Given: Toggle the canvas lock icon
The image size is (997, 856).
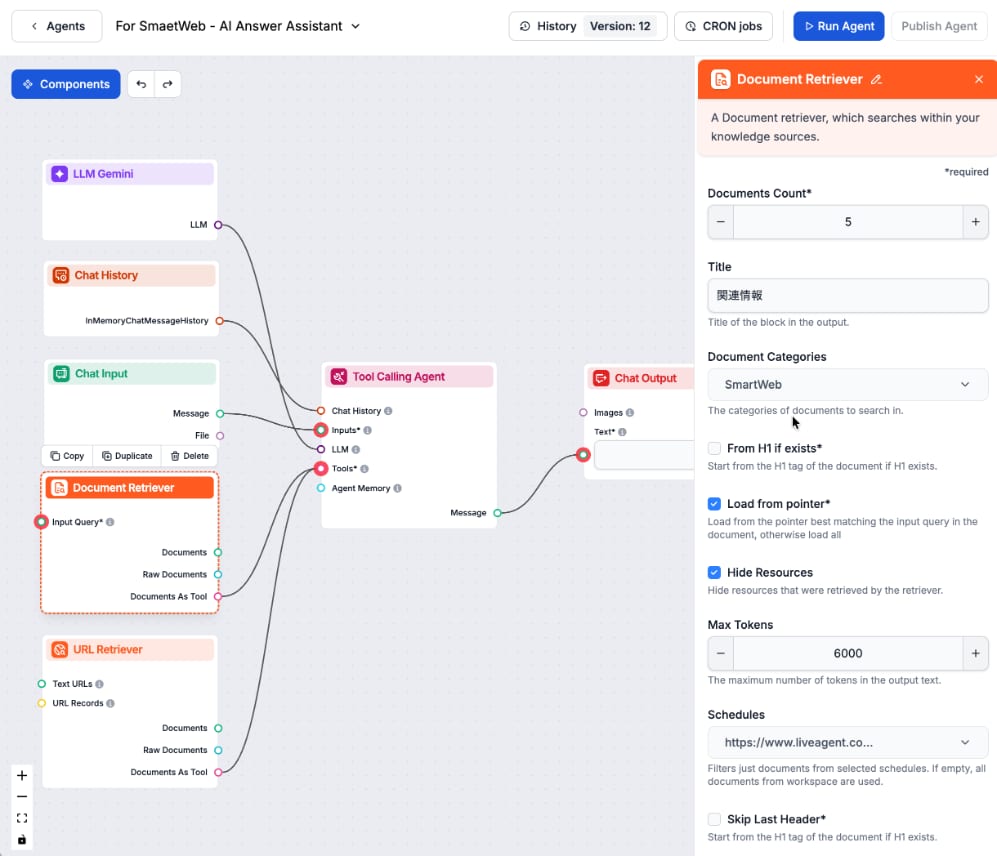Looking at the screenshot, I should (x=22, y=839).
